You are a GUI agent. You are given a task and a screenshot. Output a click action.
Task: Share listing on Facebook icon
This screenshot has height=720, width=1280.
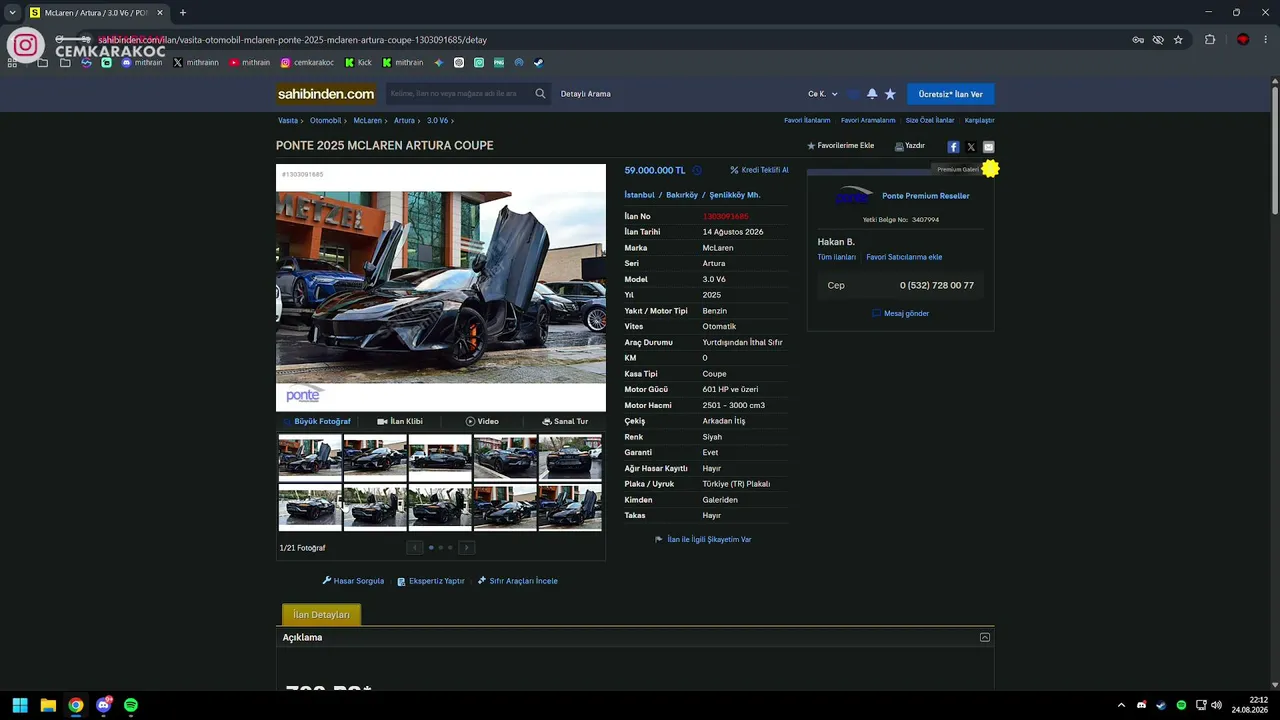953,147
